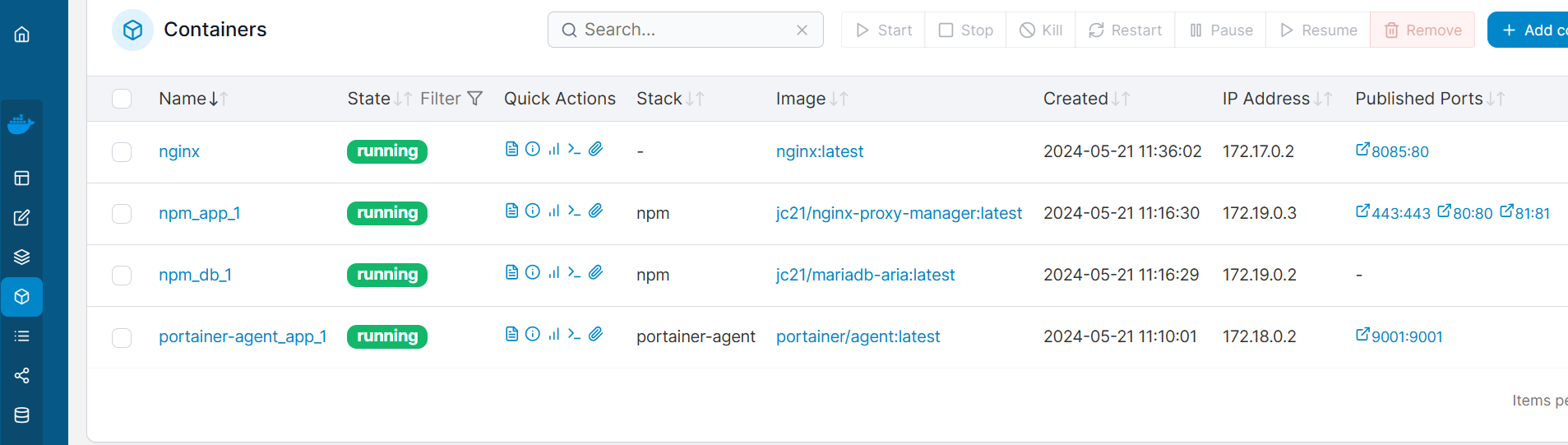Image resolution: width=1568 pixels, height=445 pixels.
Task: Show stats for npm_db_1 container
Action: pyautogui.click(x=554, y=272)
